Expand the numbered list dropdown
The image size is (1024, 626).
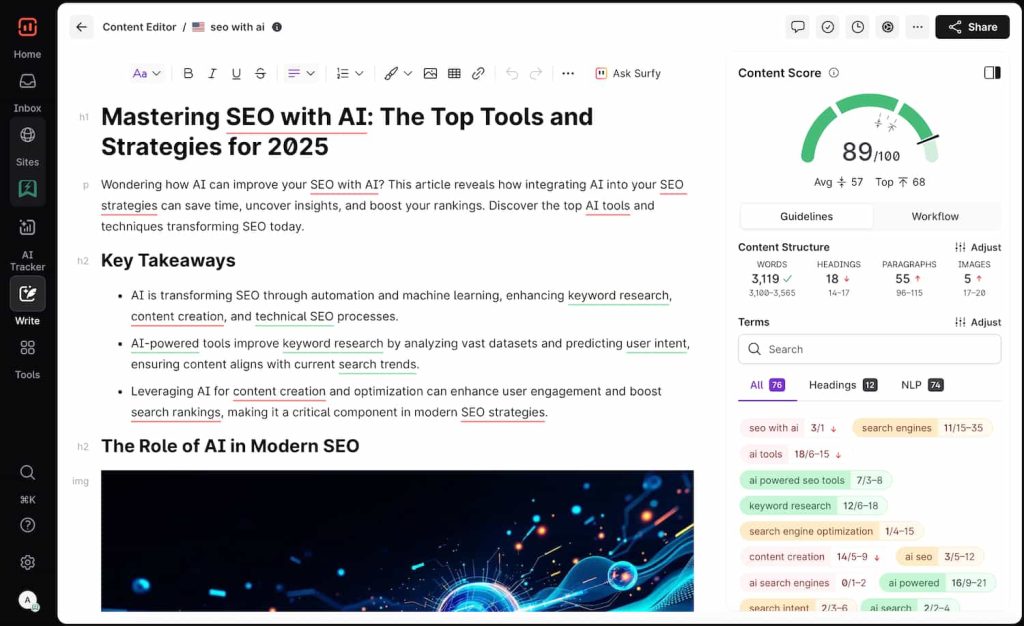click(349, 73)
